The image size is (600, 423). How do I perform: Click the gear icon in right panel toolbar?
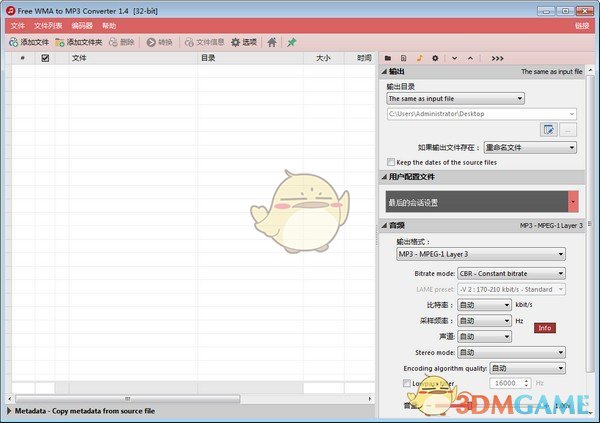click(x=435, y=58)
